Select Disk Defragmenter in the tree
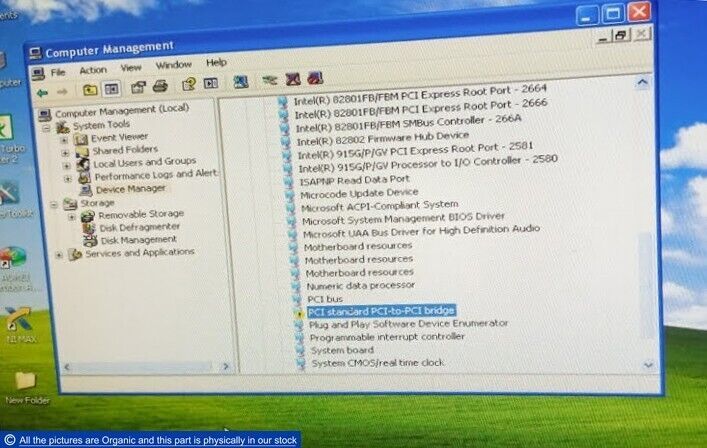This screenshot has height=448, width=707. (139, 227)
